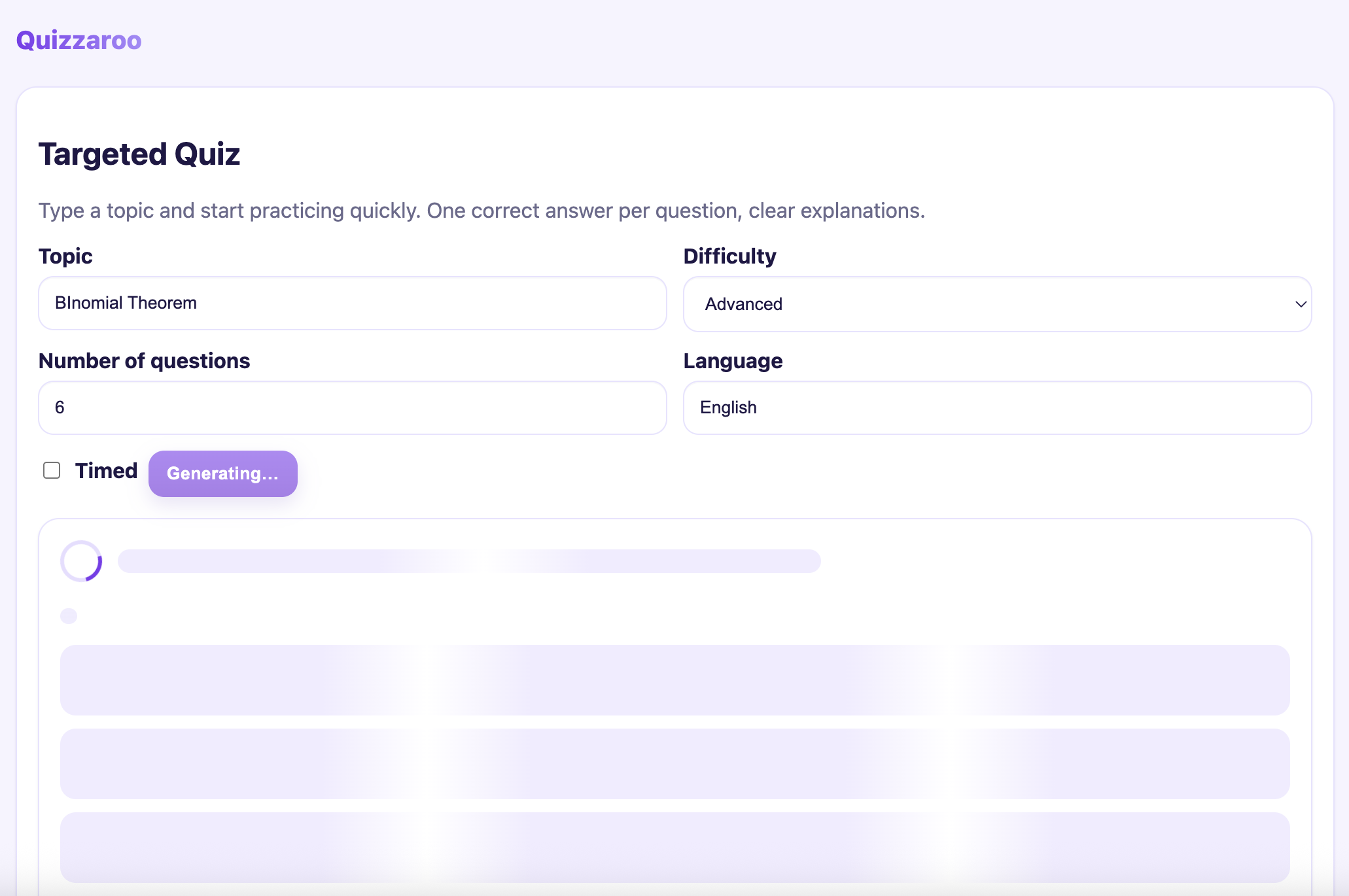The width and height of the screenshot is (1349, 896).
Task: Click the "Language" field label
Action: 733,361
